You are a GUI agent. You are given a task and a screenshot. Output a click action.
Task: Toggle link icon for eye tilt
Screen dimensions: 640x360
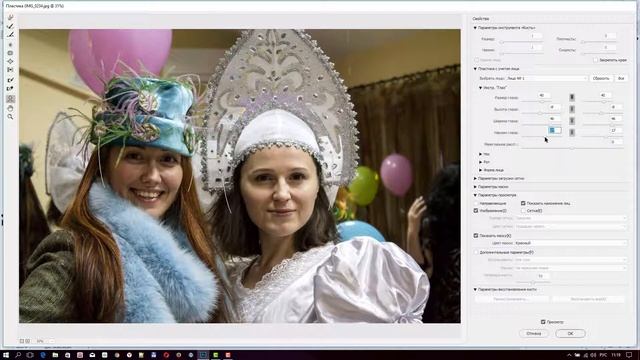click(x=572, y=133)
